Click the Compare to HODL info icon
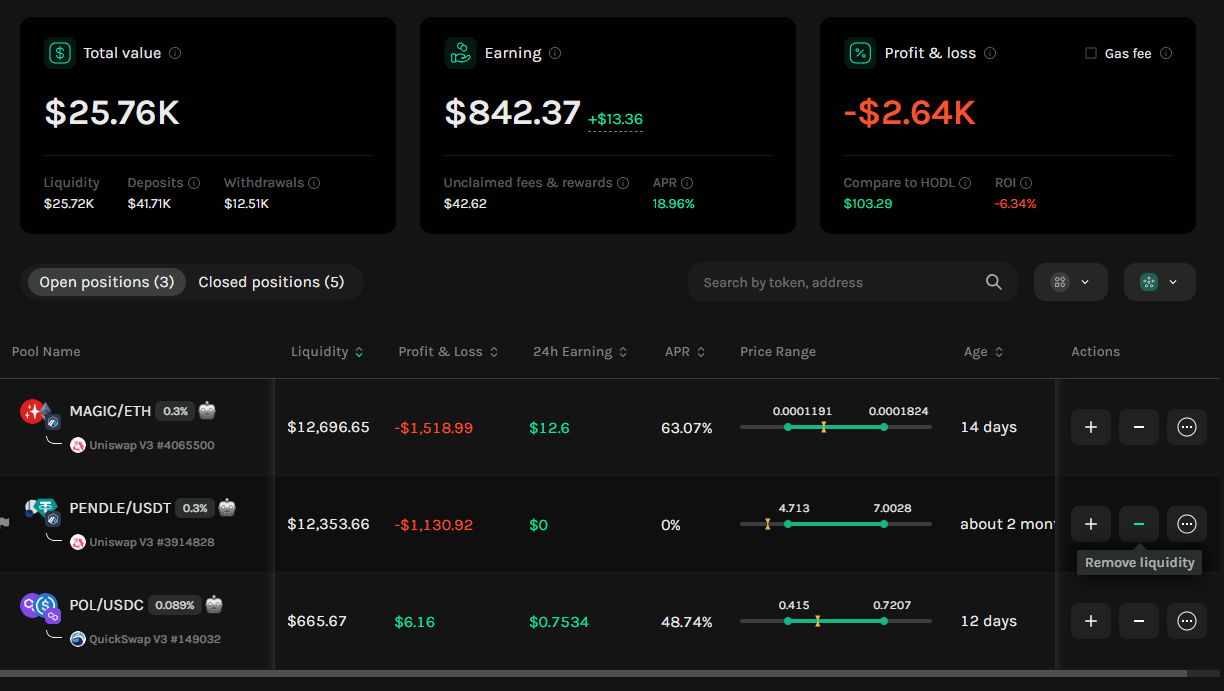This screenshot has height=691, width=1224. (x=965, y=183)
